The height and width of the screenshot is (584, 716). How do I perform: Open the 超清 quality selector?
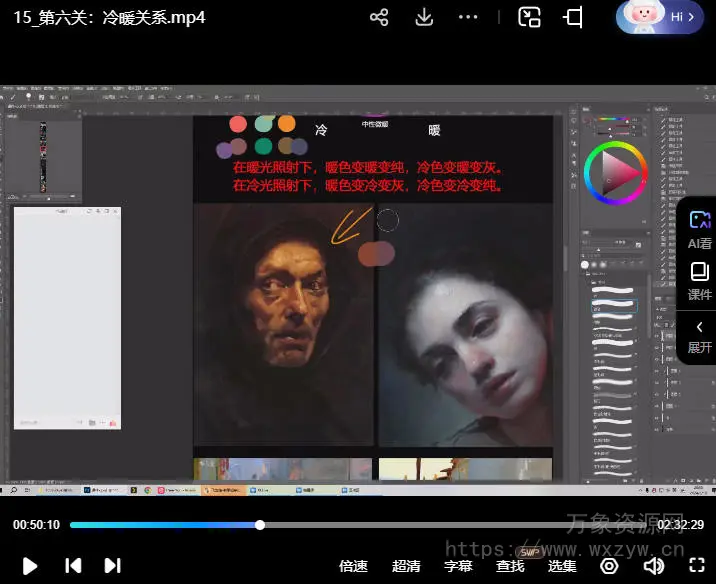(406, 566)
